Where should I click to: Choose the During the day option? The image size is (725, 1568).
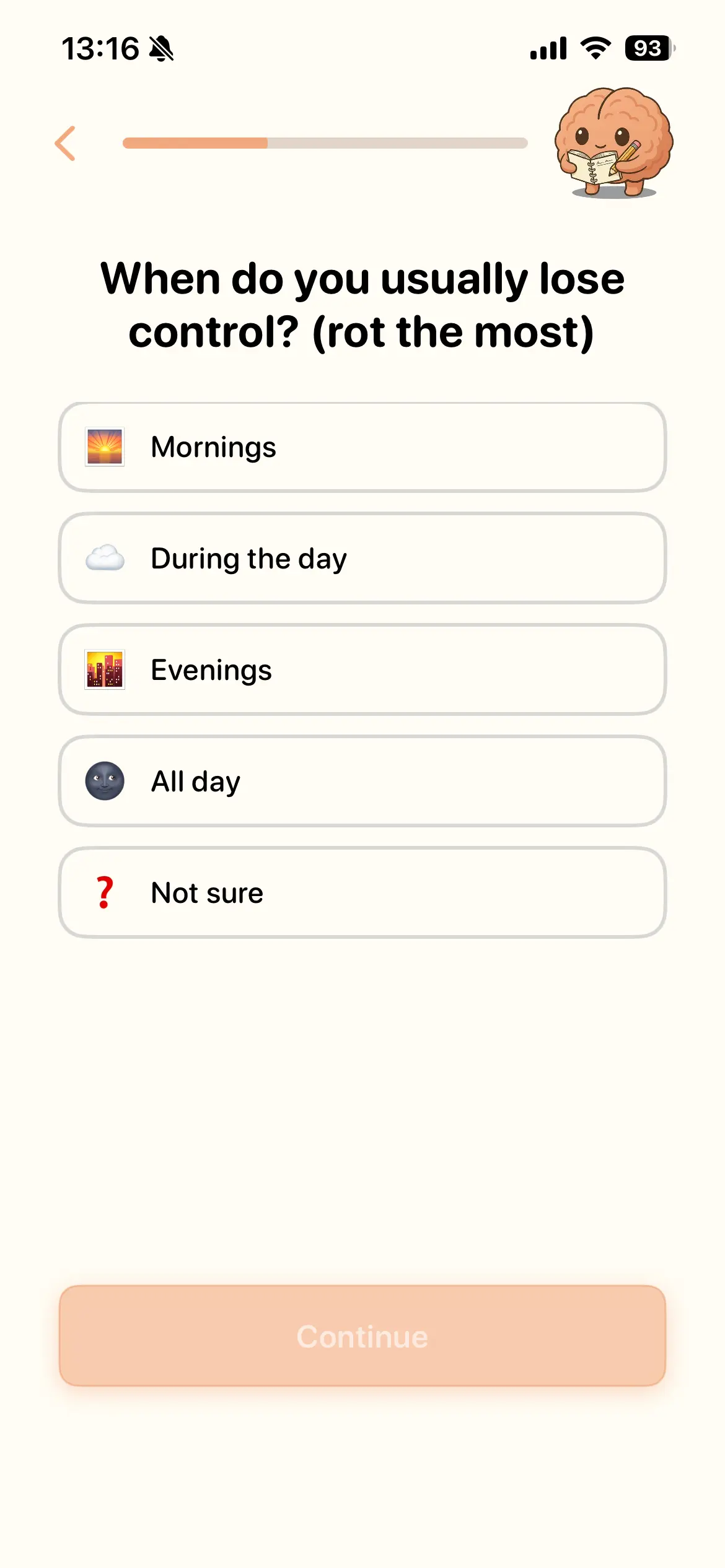point(362,559)
